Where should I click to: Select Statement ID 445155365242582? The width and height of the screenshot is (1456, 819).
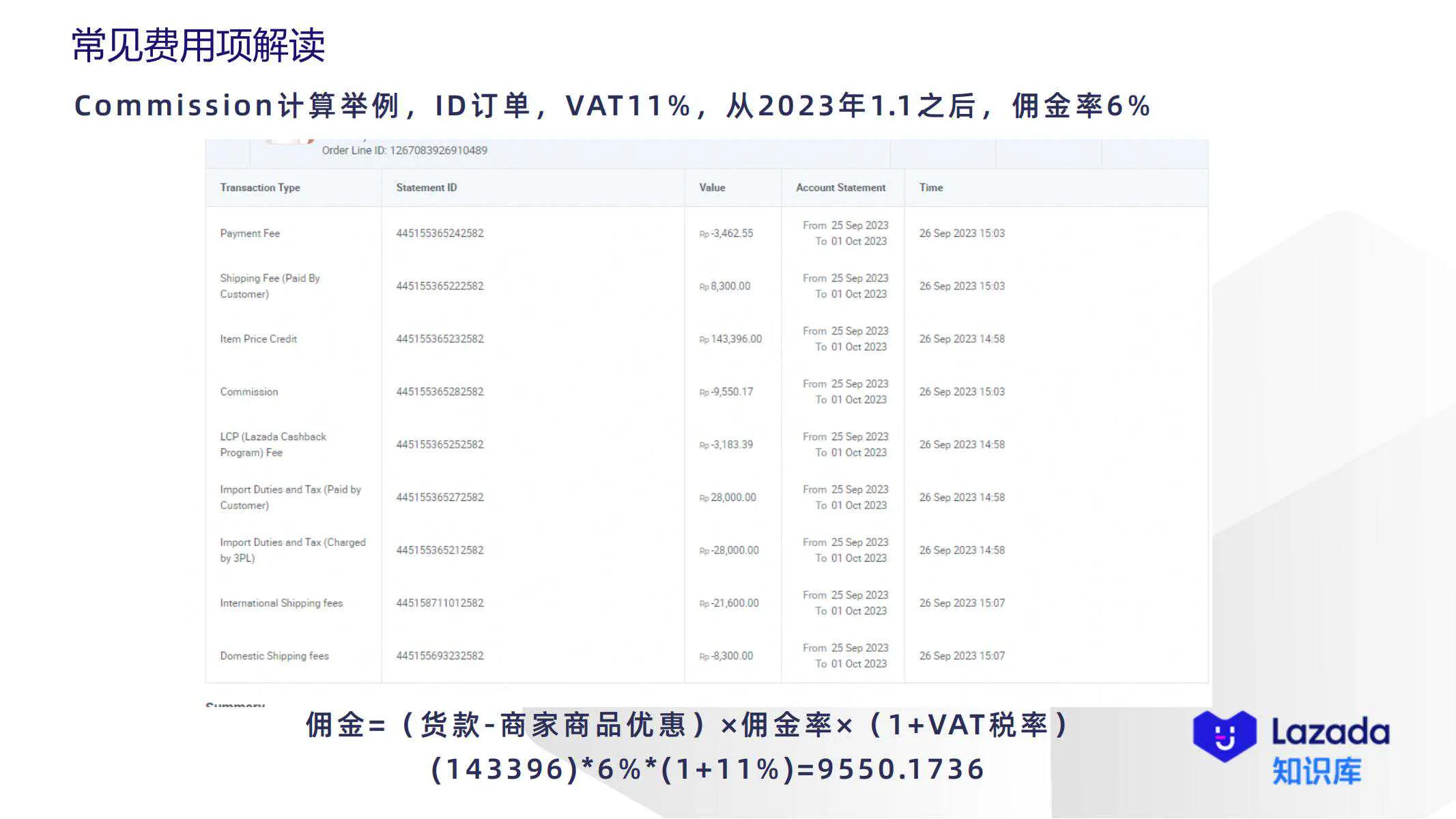tap(439, 233)
